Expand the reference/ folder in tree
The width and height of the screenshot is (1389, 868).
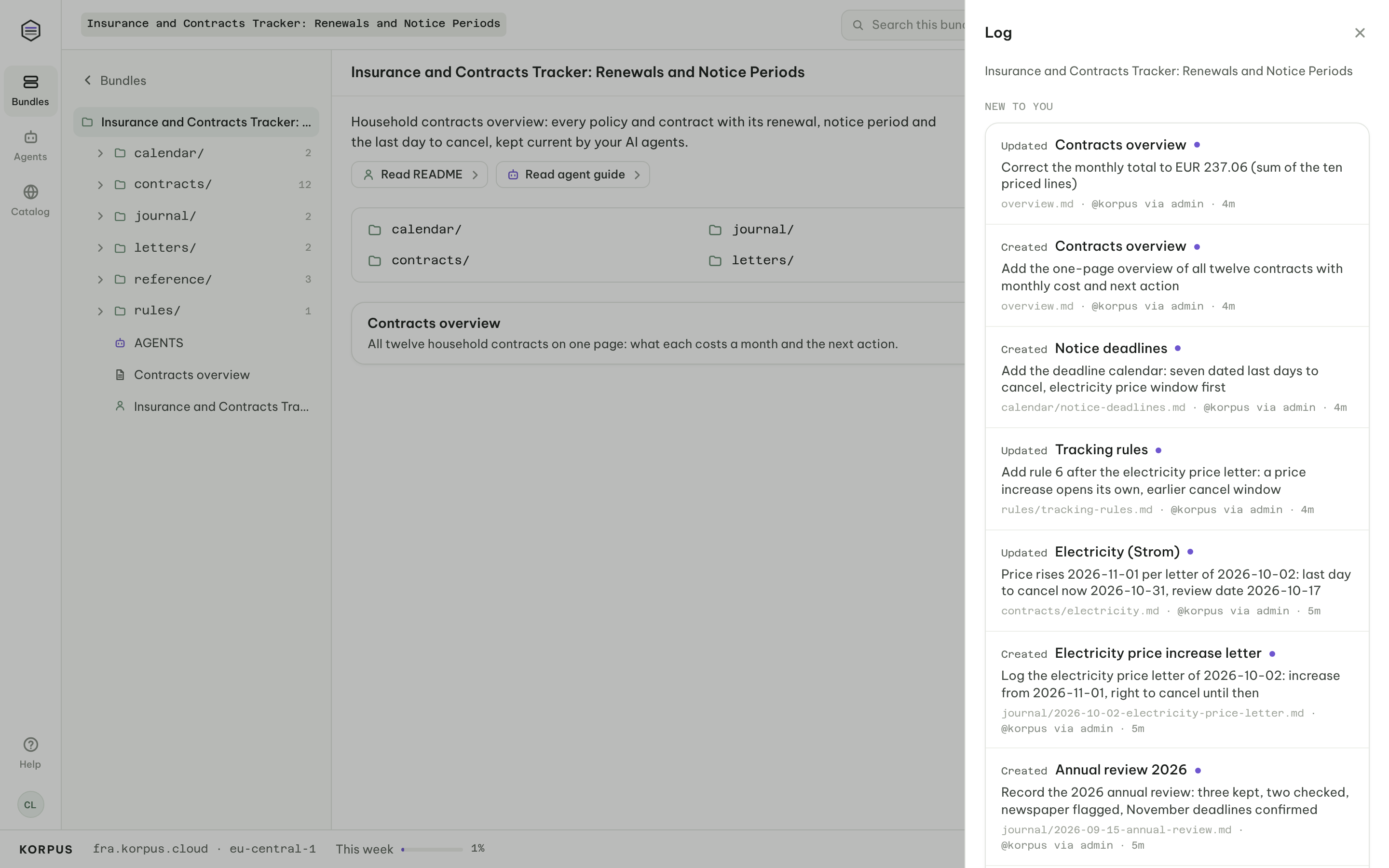coord(100,280)
